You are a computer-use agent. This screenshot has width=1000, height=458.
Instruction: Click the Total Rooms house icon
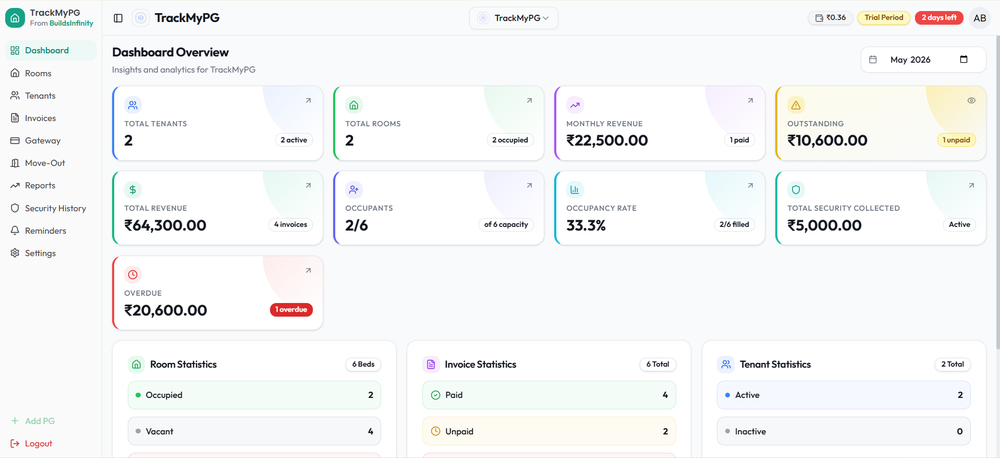coord(354,105)
